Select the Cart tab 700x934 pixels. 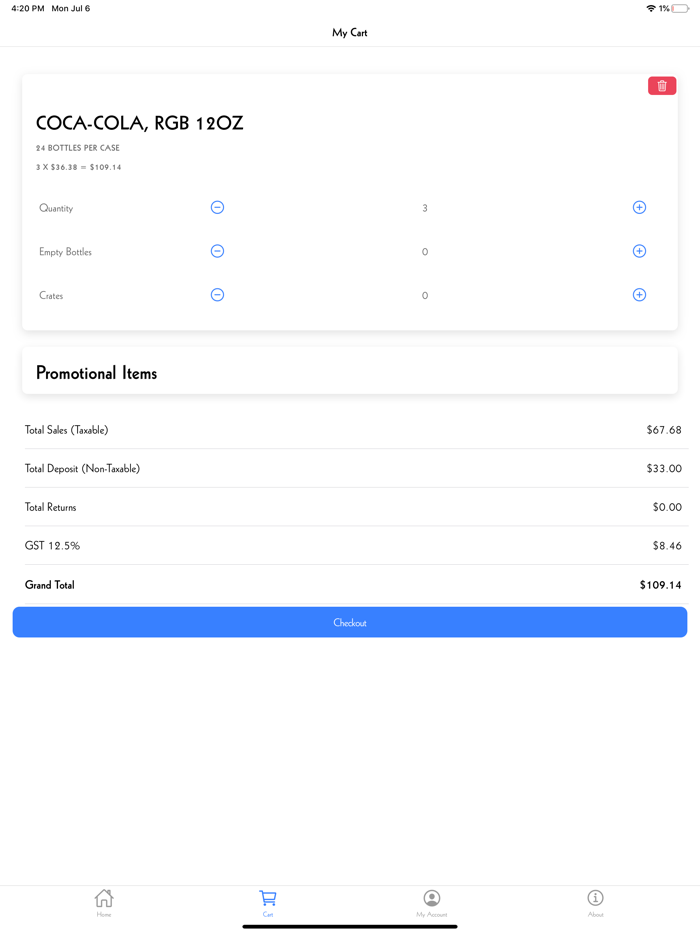(268, 902)
